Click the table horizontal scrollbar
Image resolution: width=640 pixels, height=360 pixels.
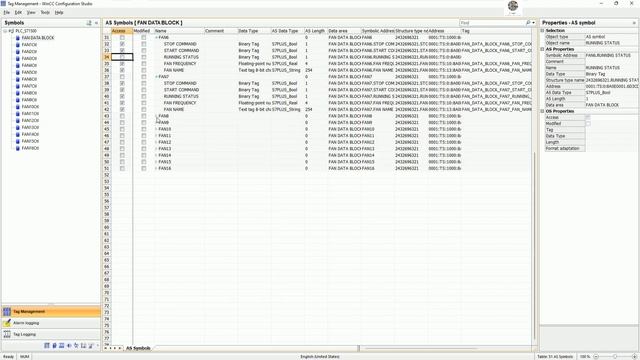coord(420,349)
